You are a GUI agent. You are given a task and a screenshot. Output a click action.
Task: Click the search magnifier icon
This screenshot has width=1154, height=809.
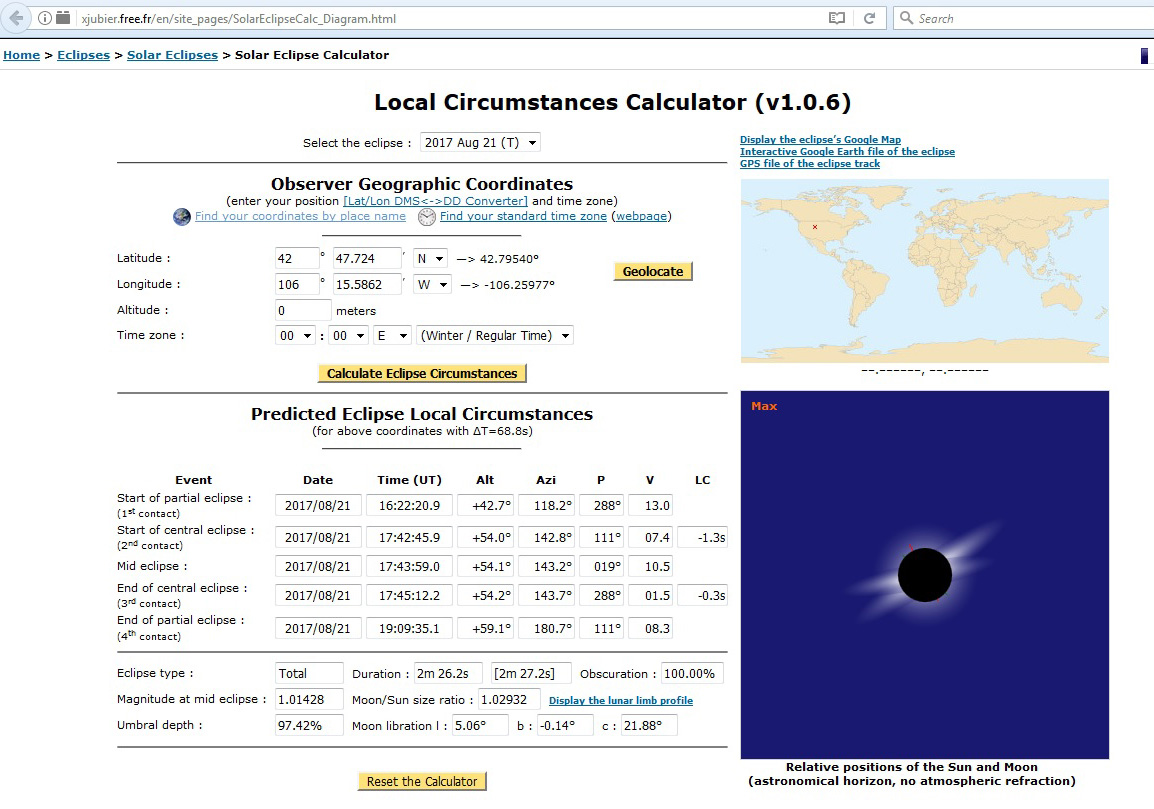click(907, 18)
